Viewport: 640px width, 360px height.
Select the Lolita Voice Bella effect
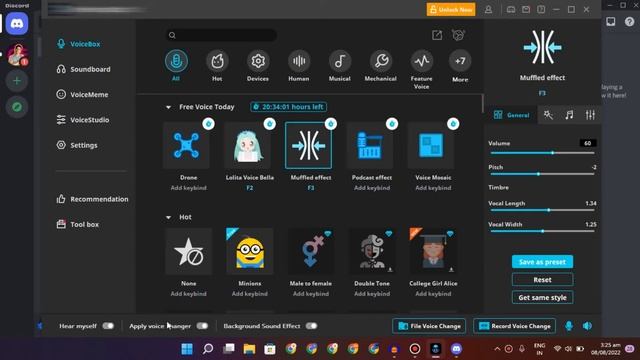248,145
